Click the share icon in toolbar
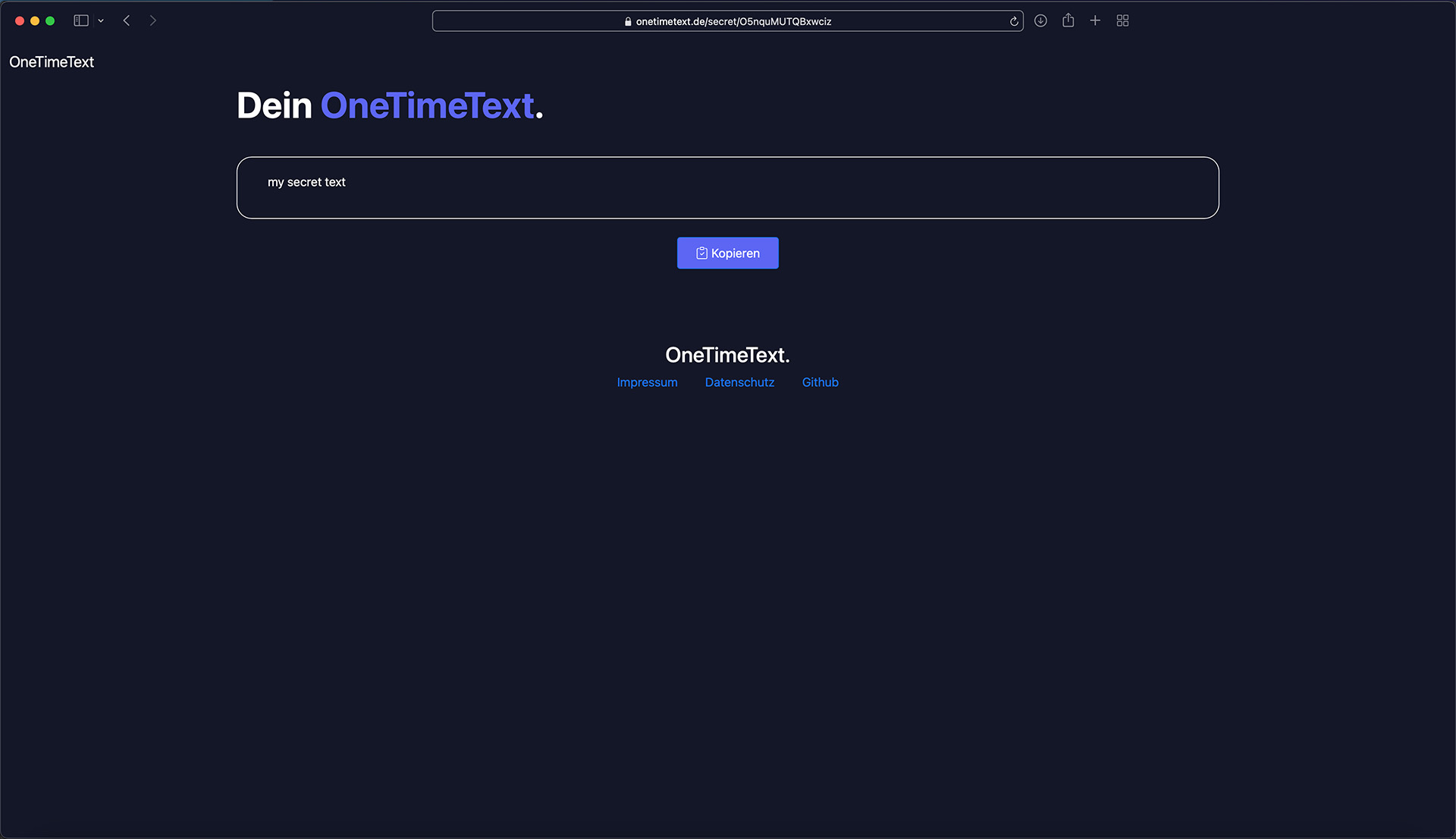This screenshot has height=839, width=1456. click(1068, 20)
